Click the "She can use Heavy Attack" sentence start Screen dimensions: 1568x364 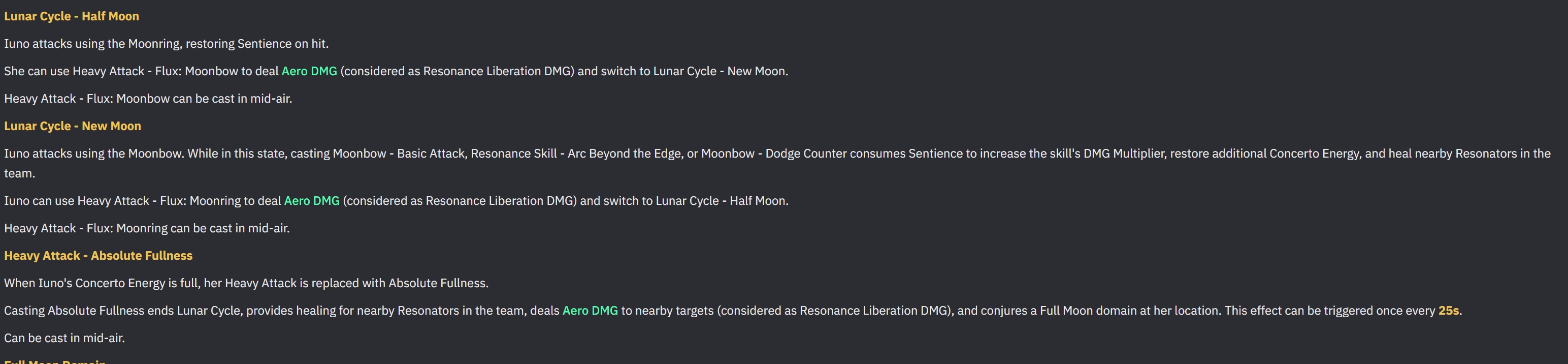pos(73,71)
